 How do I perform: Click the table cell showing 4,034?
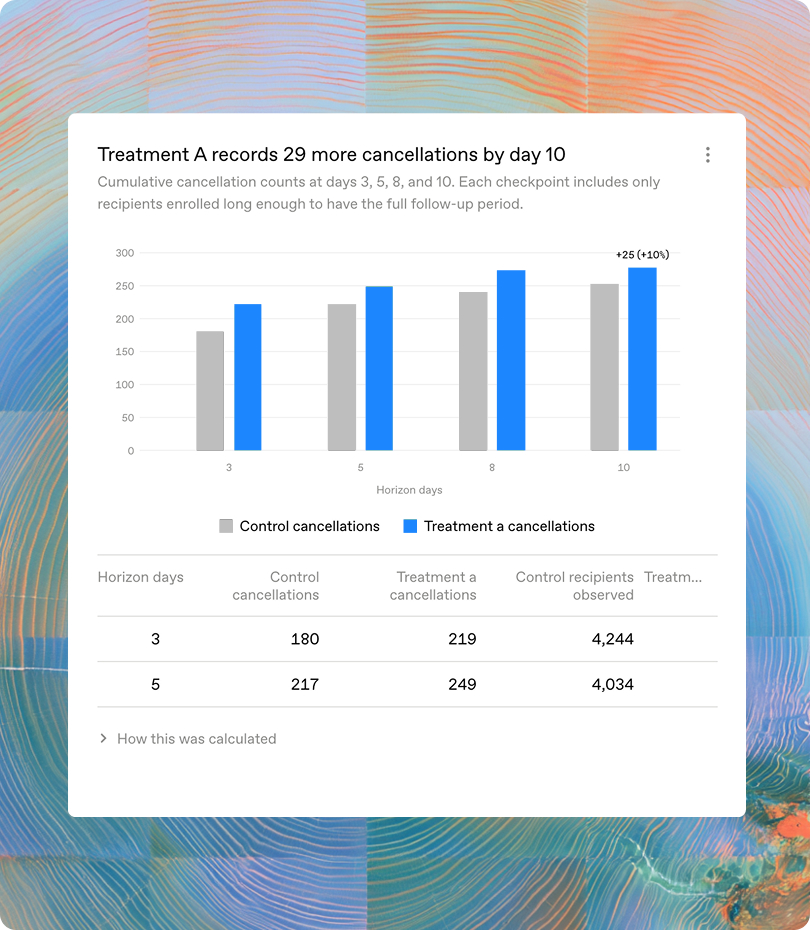613,684
